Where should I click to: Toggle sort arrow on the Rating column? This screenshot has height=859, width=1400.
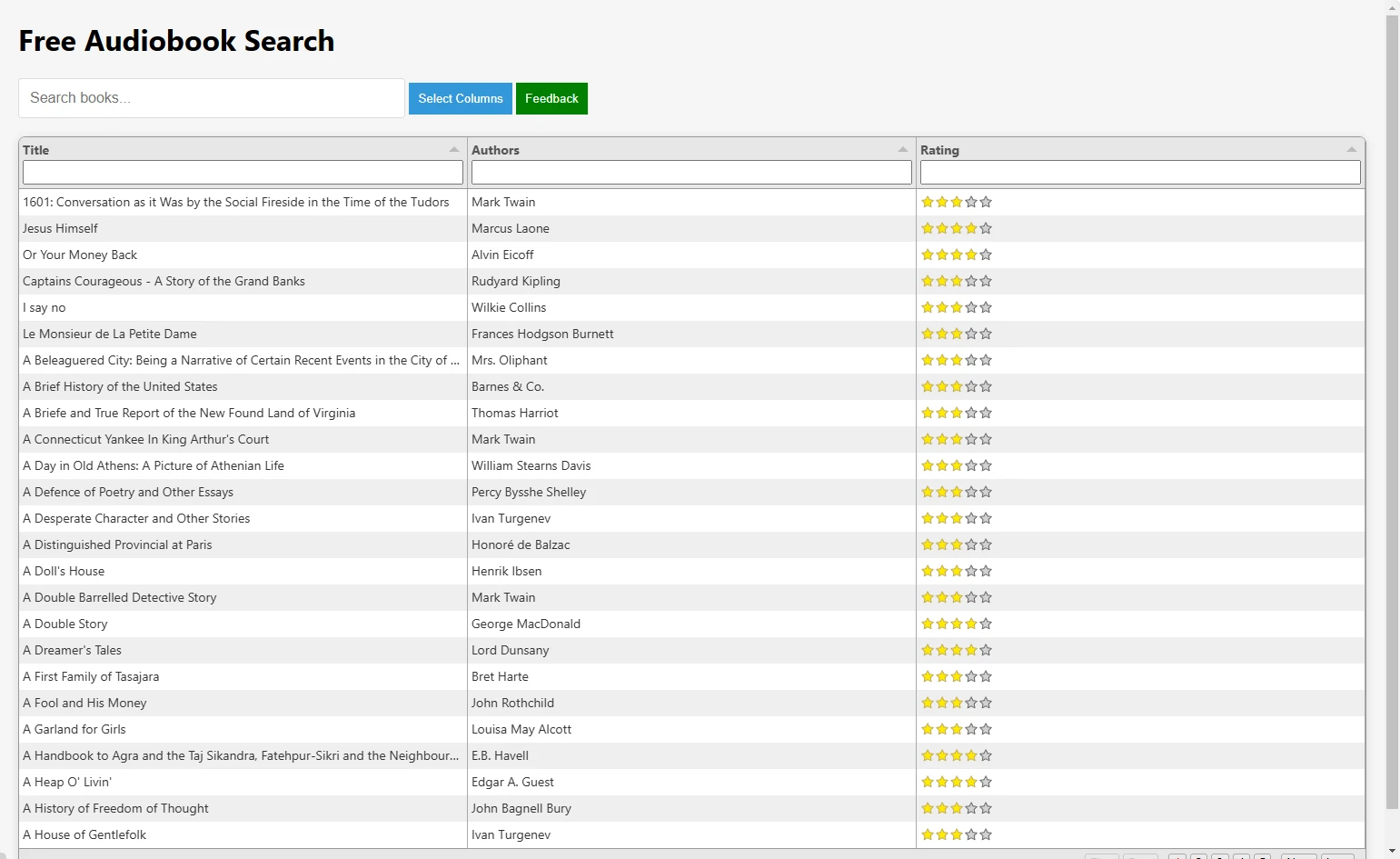(1352, 150)
